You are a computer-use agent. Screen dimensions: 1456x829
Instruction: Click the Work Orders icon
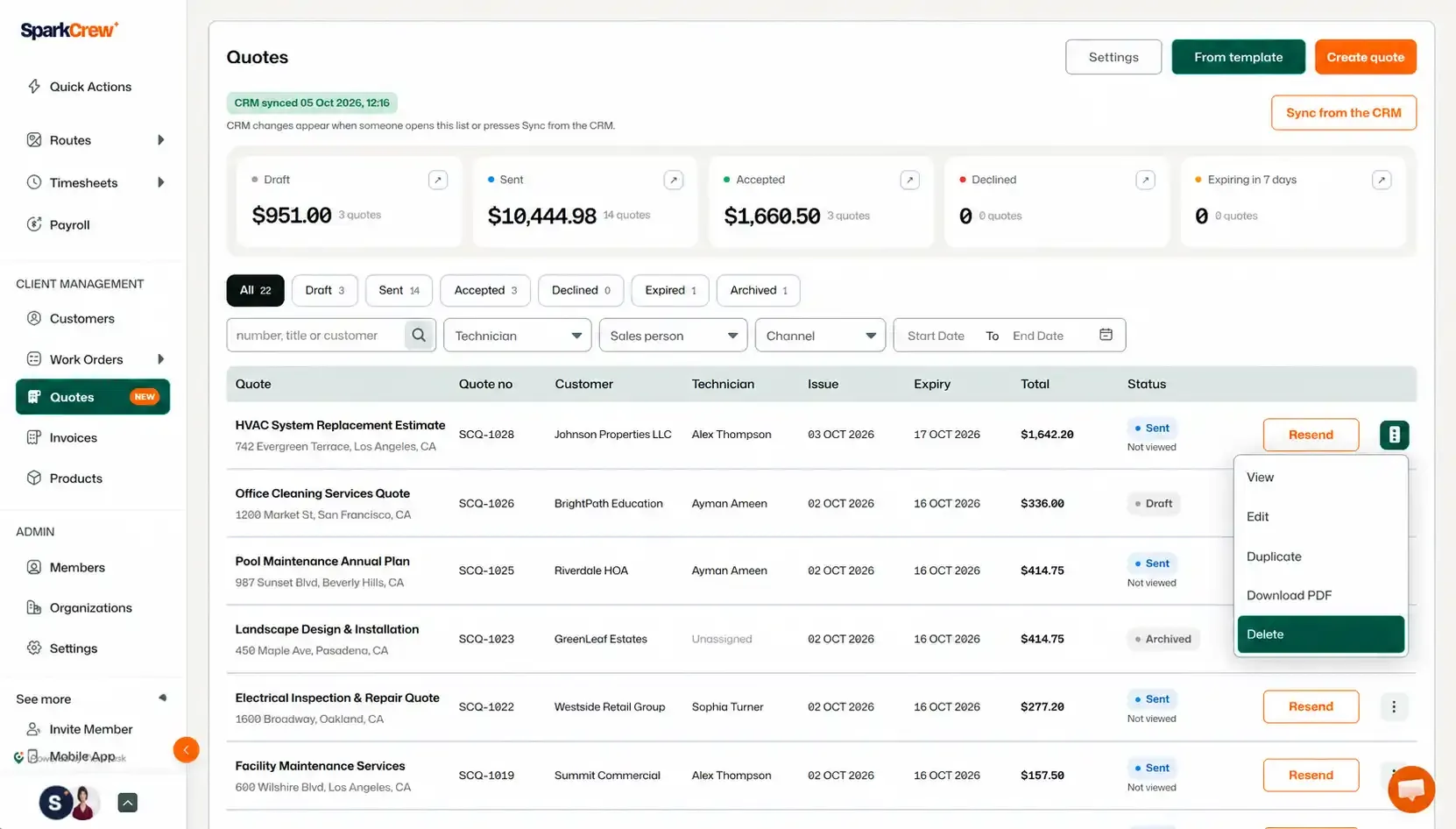point(34,359)
